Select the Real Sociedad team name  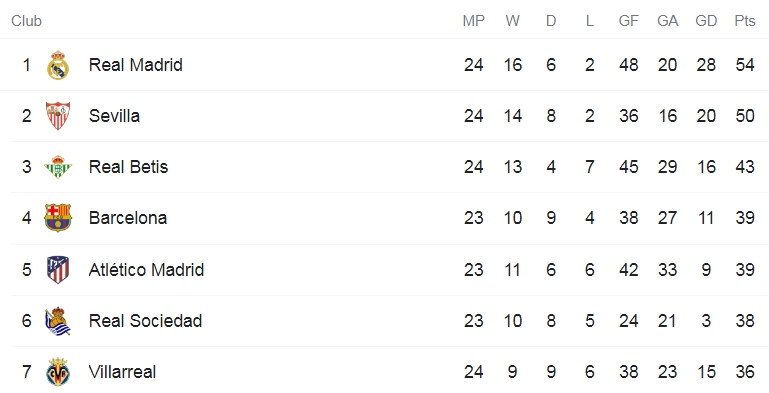click(145, 321)
